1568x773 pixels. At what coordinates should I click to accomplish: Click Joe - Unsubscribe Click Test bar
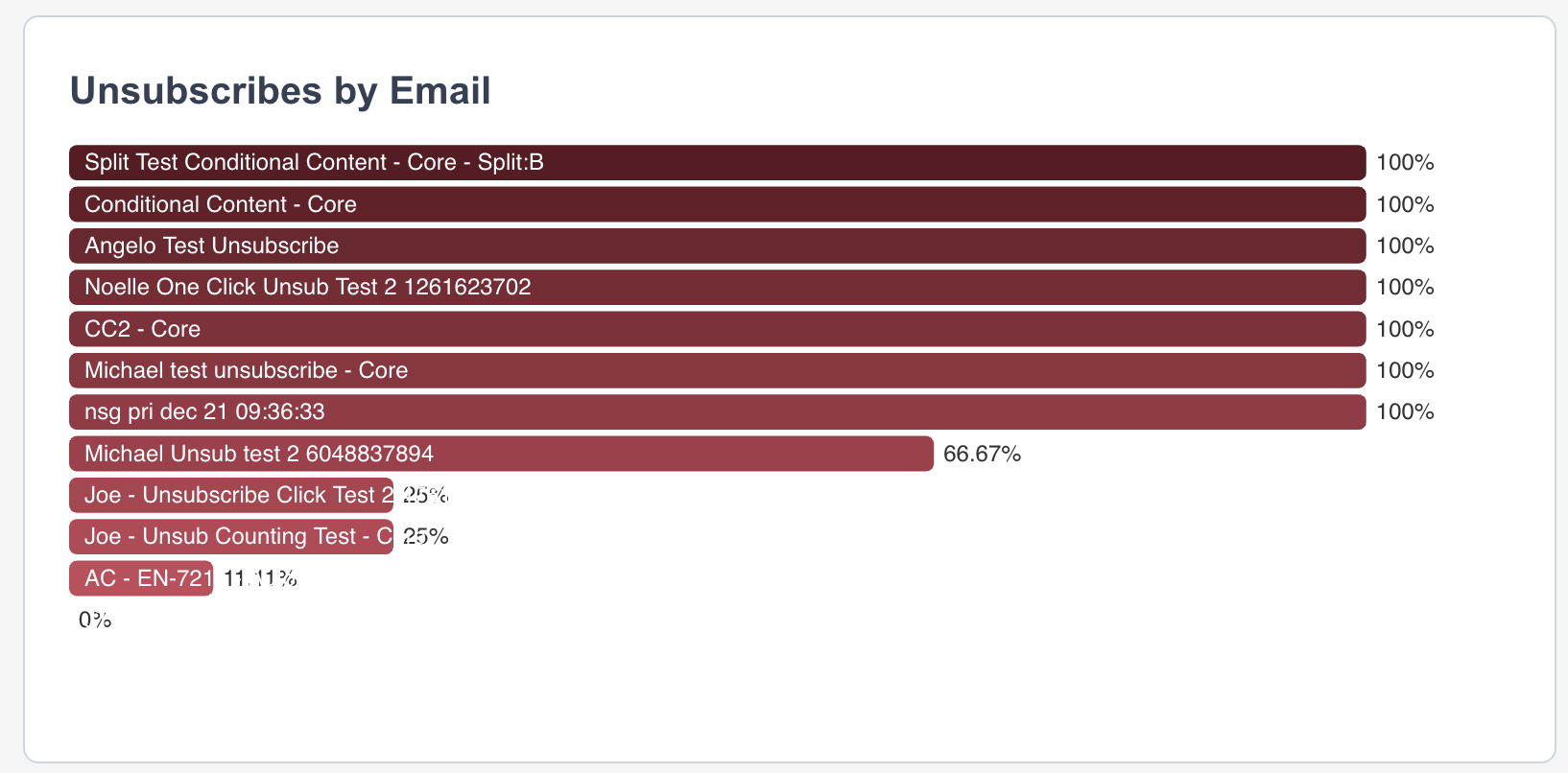231,495
